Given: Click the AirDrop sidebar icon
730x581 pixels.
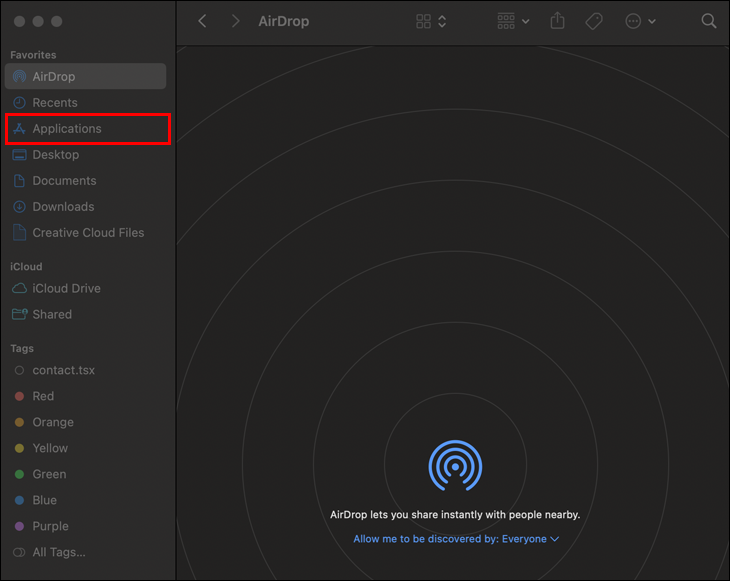Looking at the screenshot, I should [x=20, y=76].
